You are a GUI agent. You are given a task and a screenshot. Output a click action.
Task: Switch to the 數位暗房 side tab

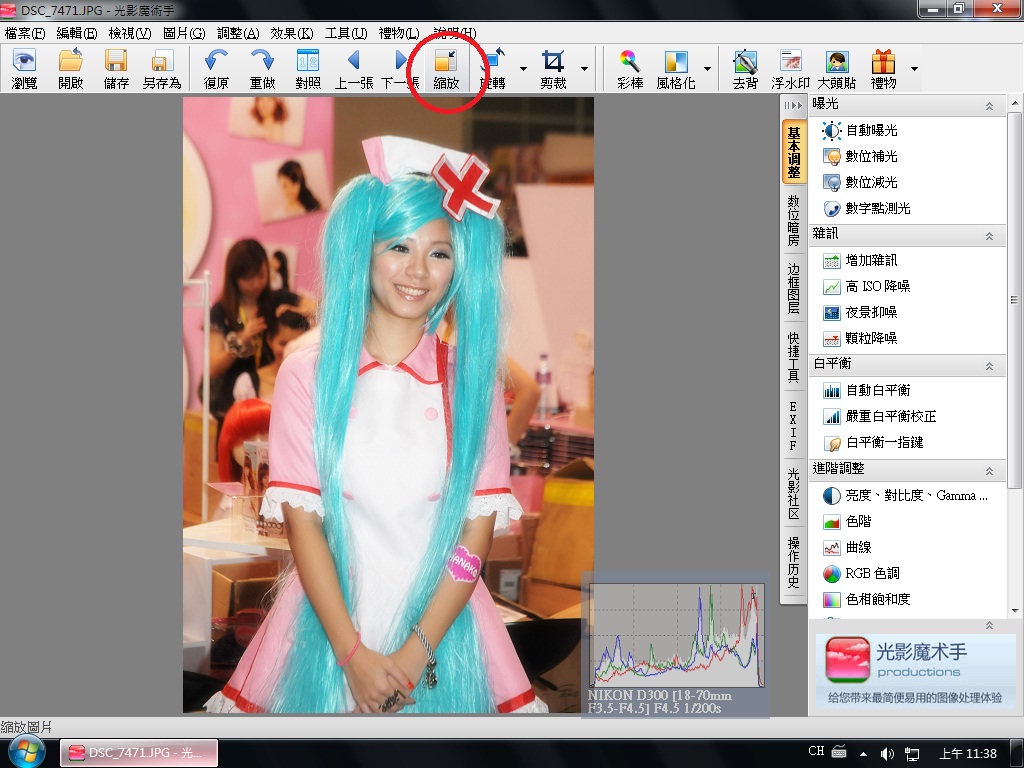[793, 220]
